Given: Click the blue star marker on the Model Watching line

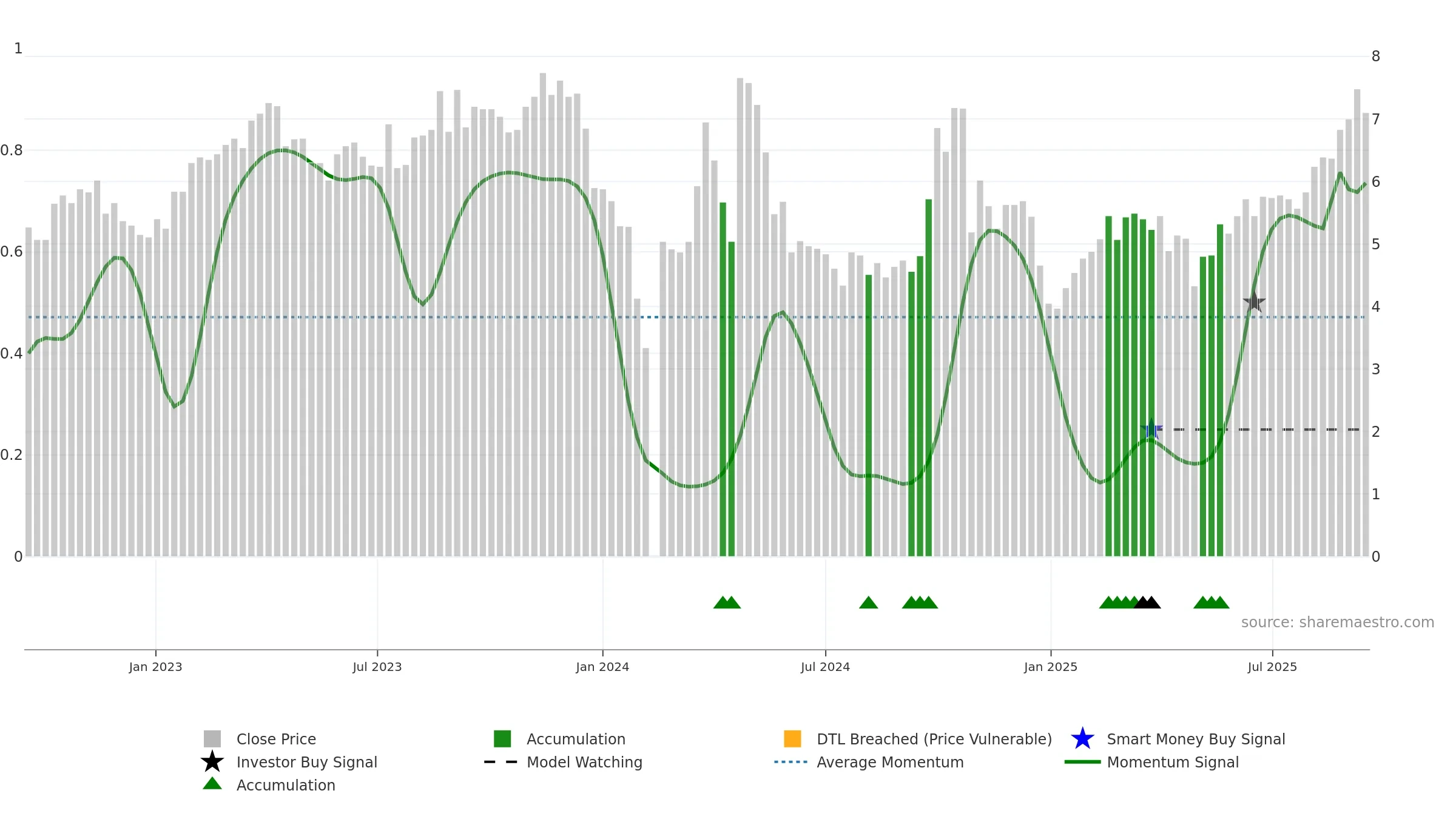Looking at the screenshot, I should [x=1151, y=429].
